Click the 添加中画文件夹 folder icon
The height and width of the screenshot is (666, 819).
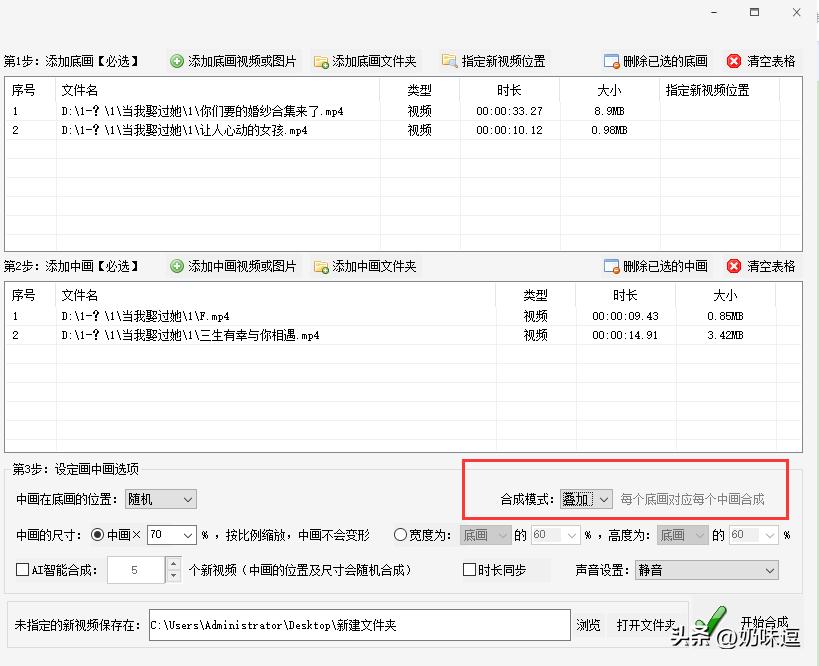point(322,266)
